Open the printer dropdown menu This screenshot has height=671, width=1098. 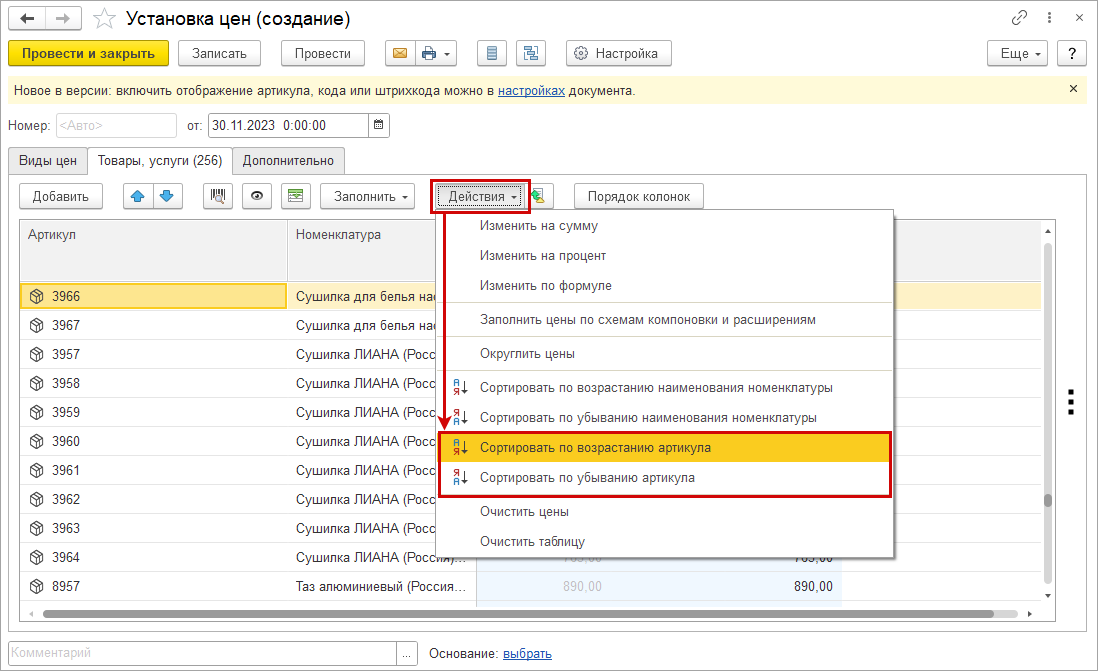click(x=436, y=53)
